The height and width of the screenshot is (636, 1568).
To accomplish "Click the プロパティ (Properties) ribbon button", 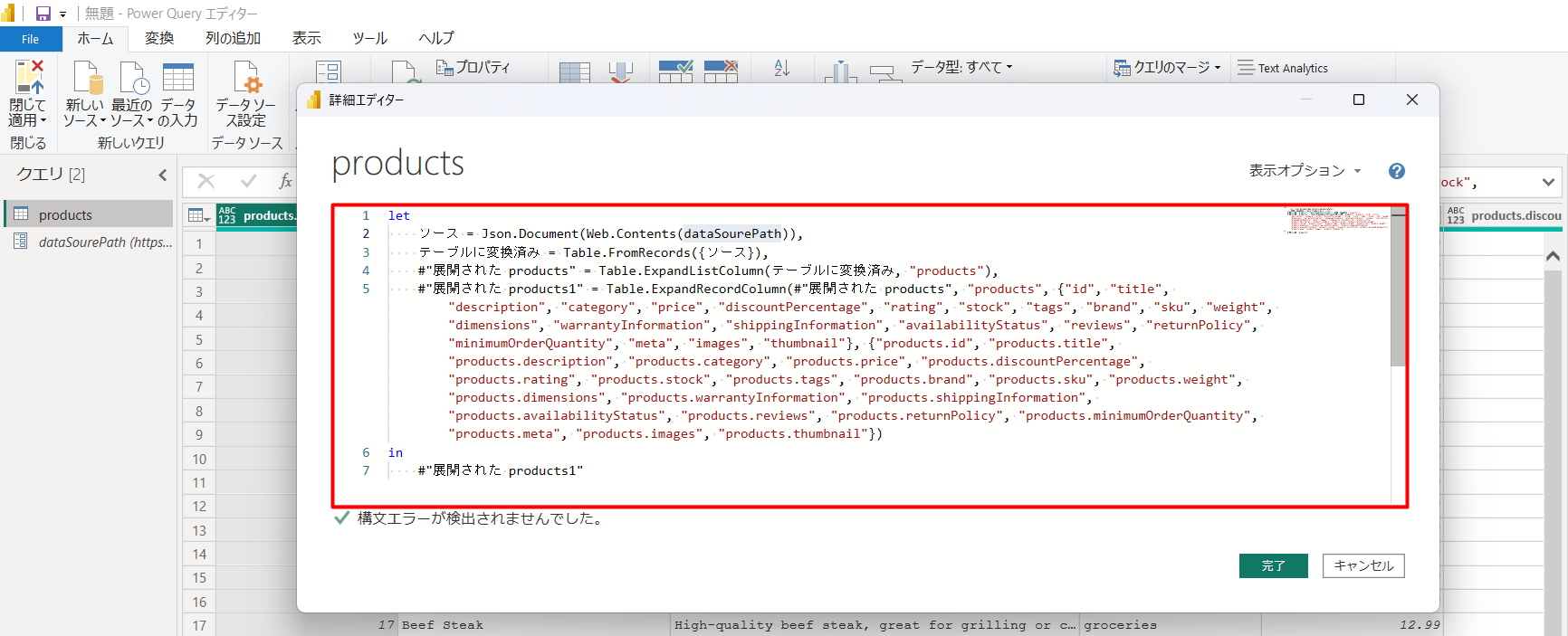I will point(473,68).
